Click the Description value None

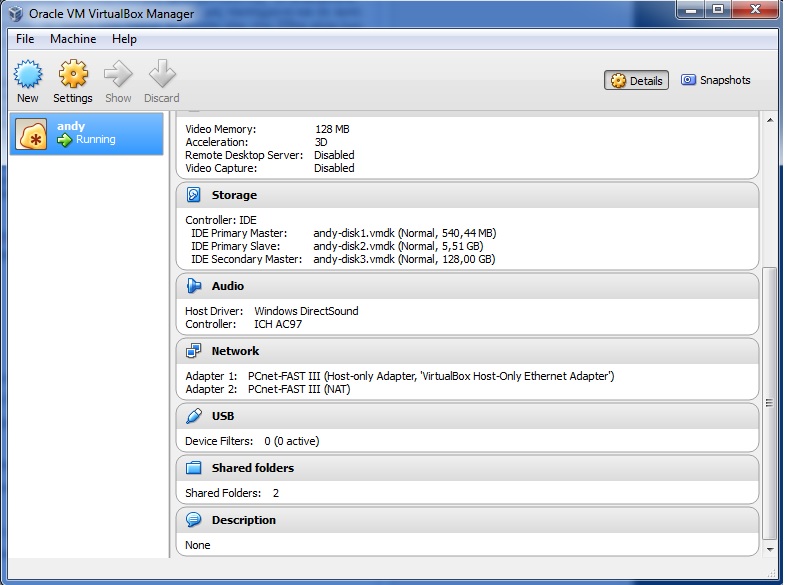pos(198,545)
